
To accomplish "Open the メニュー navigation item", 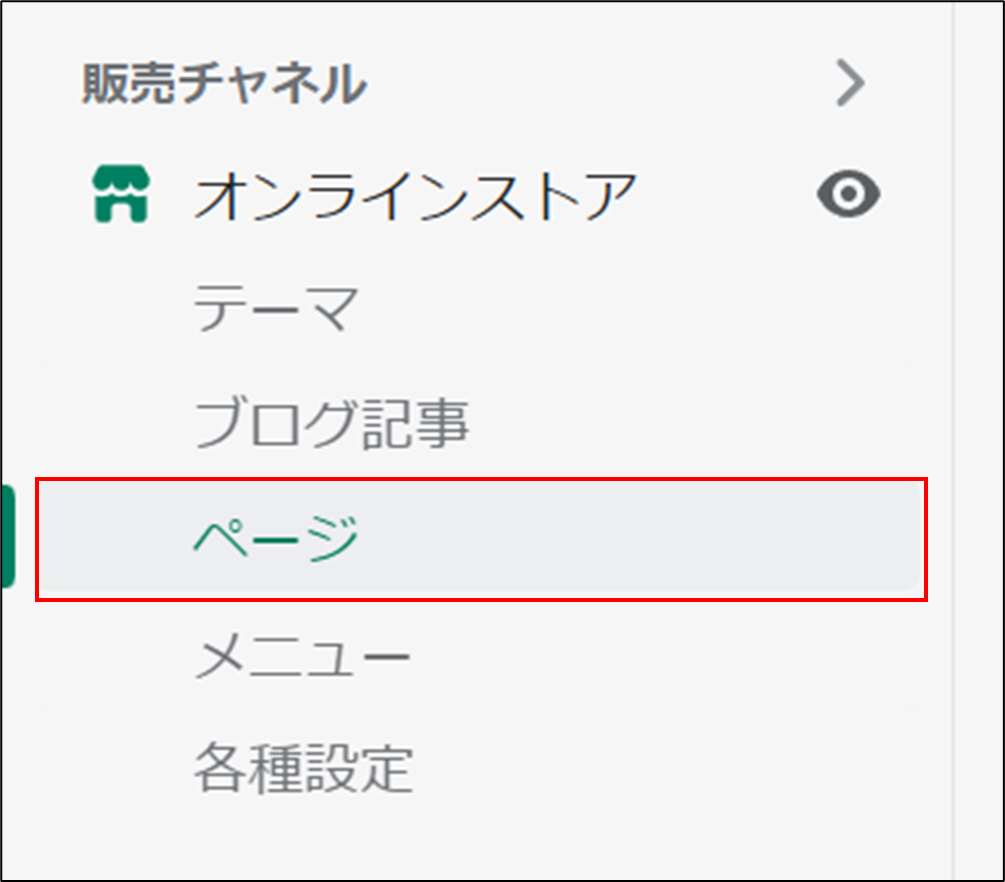I will point(302,655).
